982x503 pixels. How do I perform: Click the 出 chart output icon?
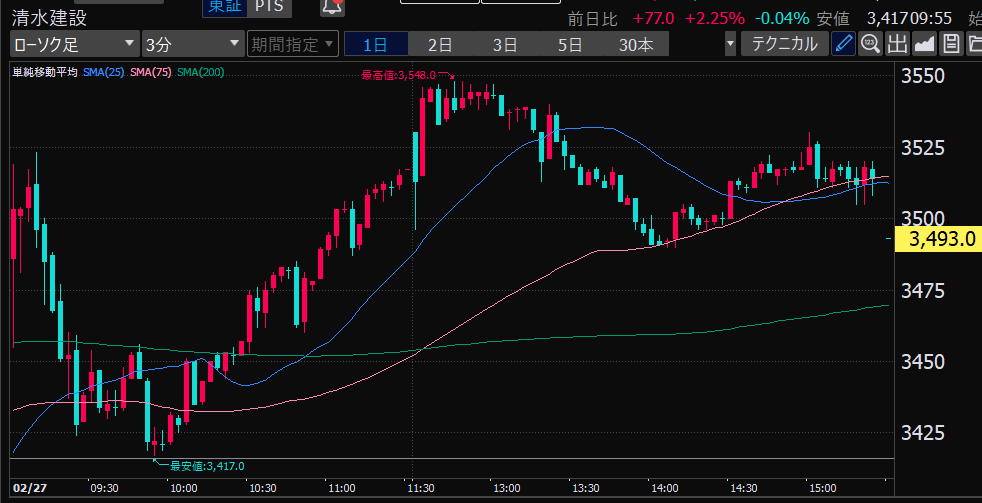coord(897,44)
